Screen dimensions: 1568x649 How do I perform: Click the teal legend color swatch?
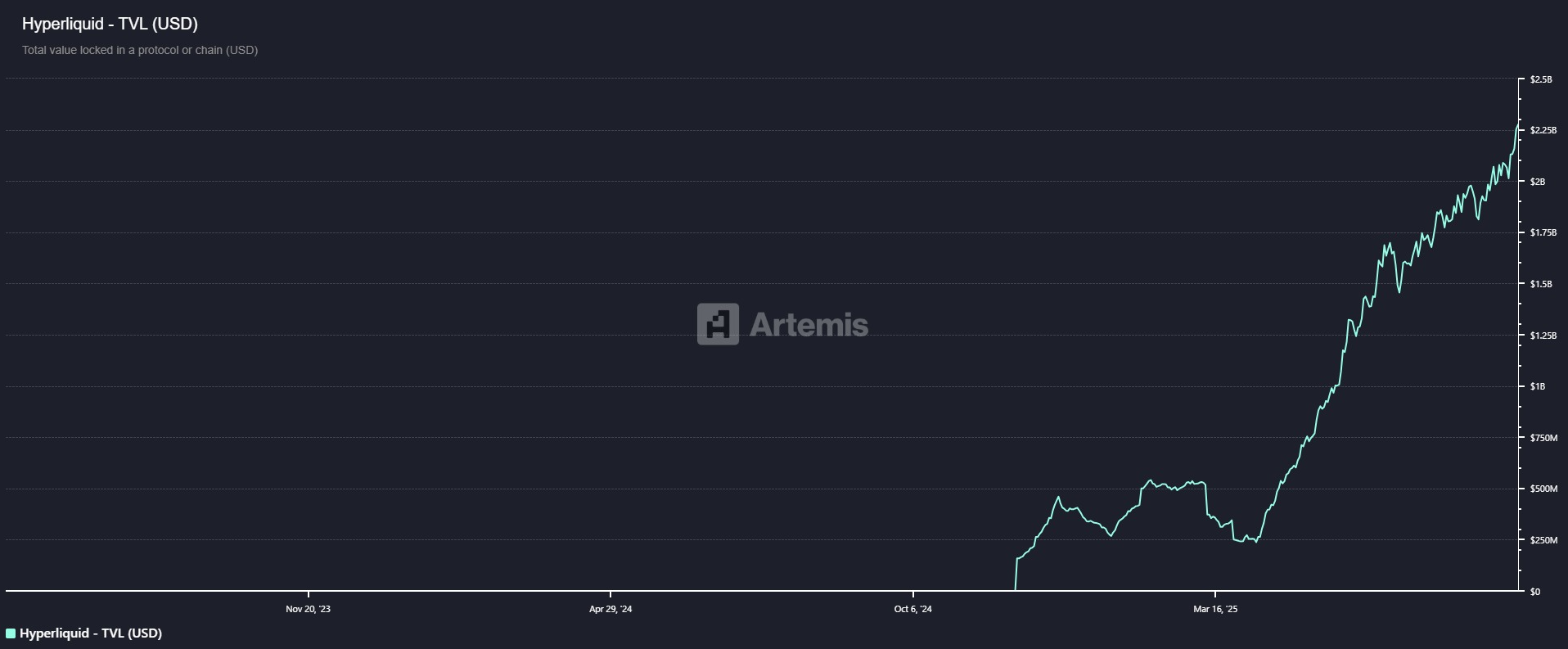point(11,633)
